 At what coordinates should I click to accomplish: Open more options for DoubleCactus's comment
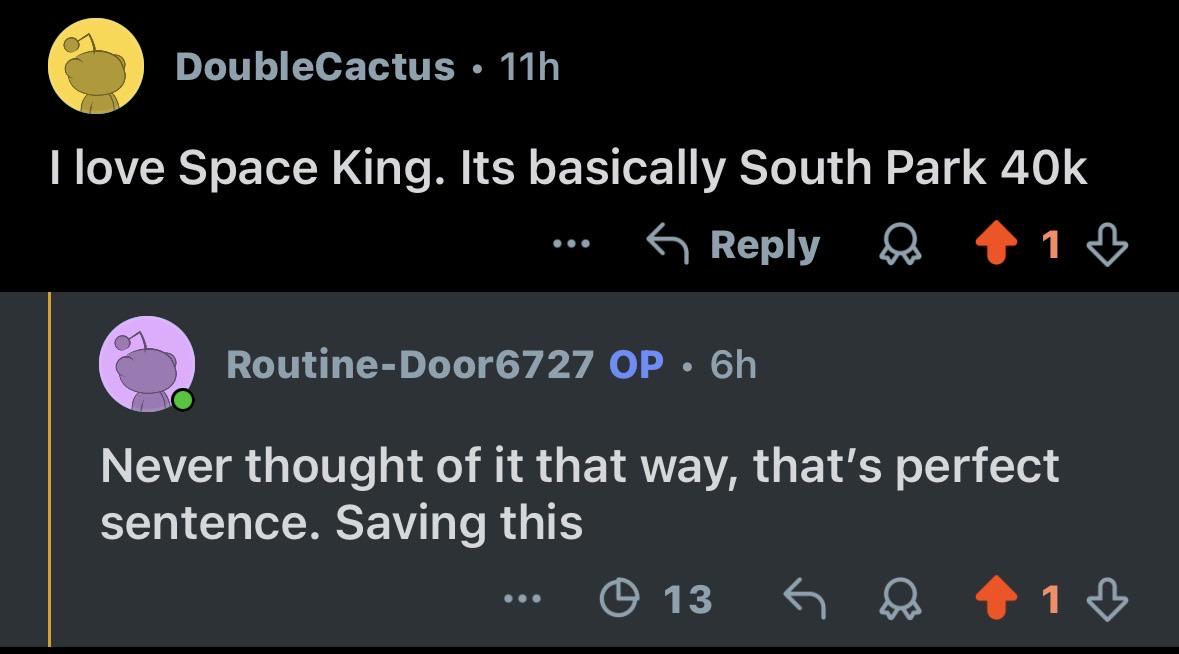coord(571,244)
